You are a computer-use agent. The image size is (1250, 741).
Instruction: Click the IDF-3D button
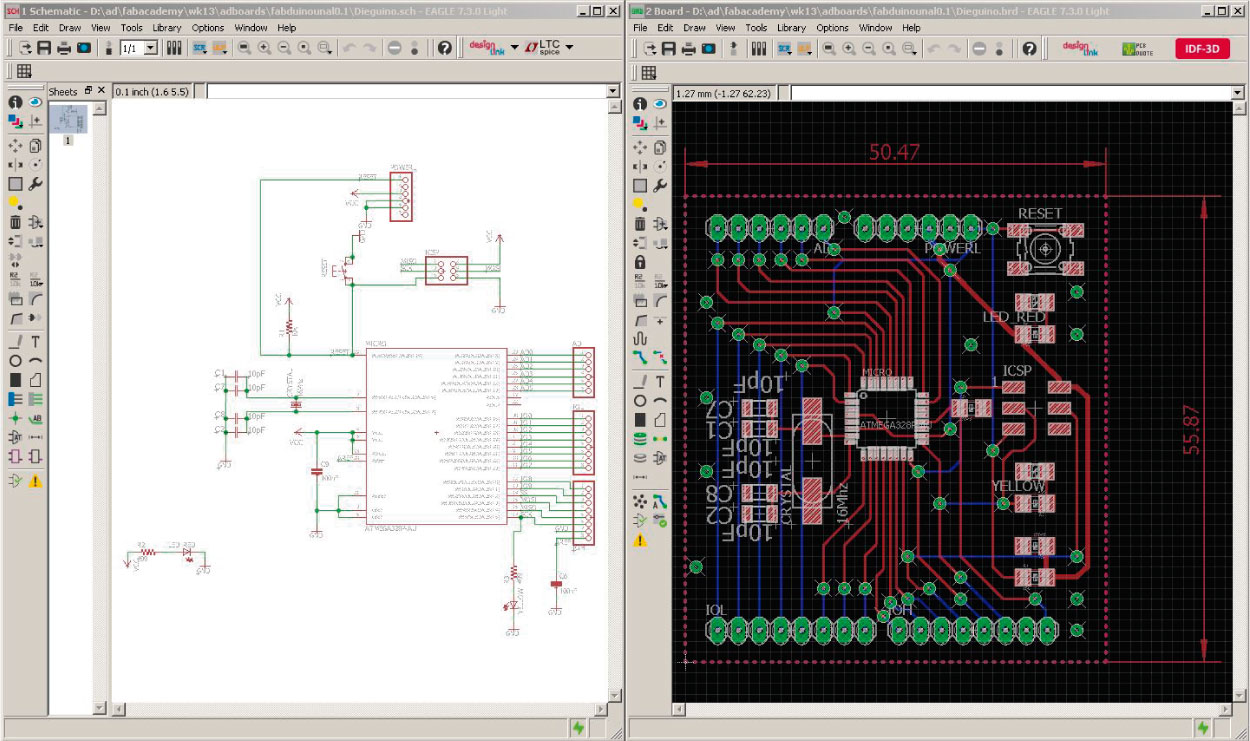tap(1202, 48)
